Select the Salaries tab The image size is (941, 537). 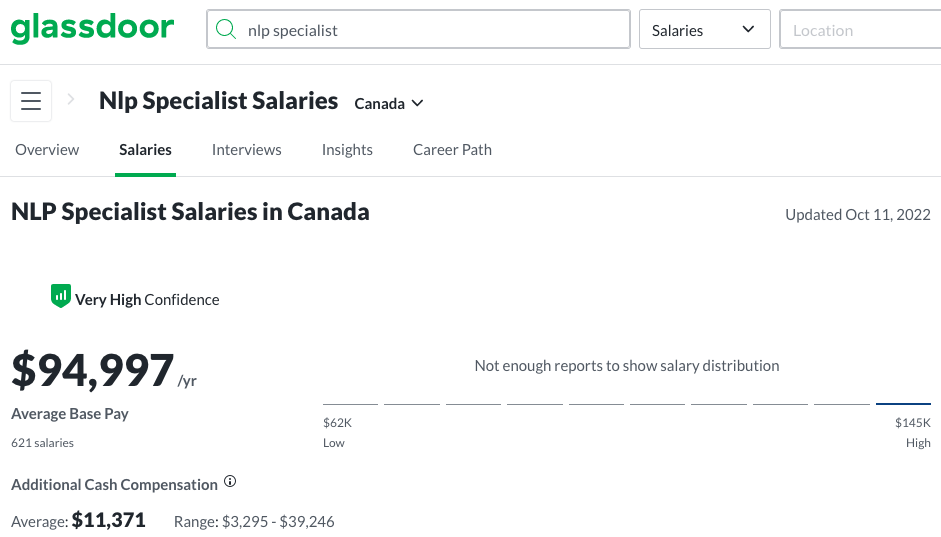tap(145, 149)
